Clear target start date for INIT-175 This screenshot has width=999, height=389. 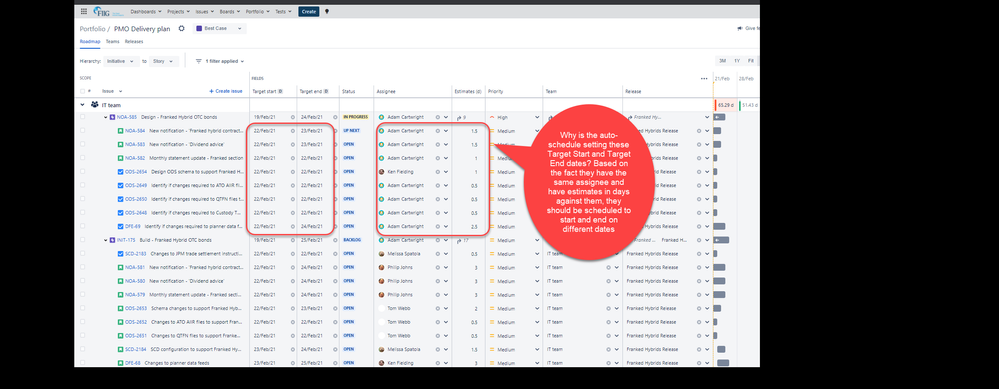coord(293,240)
